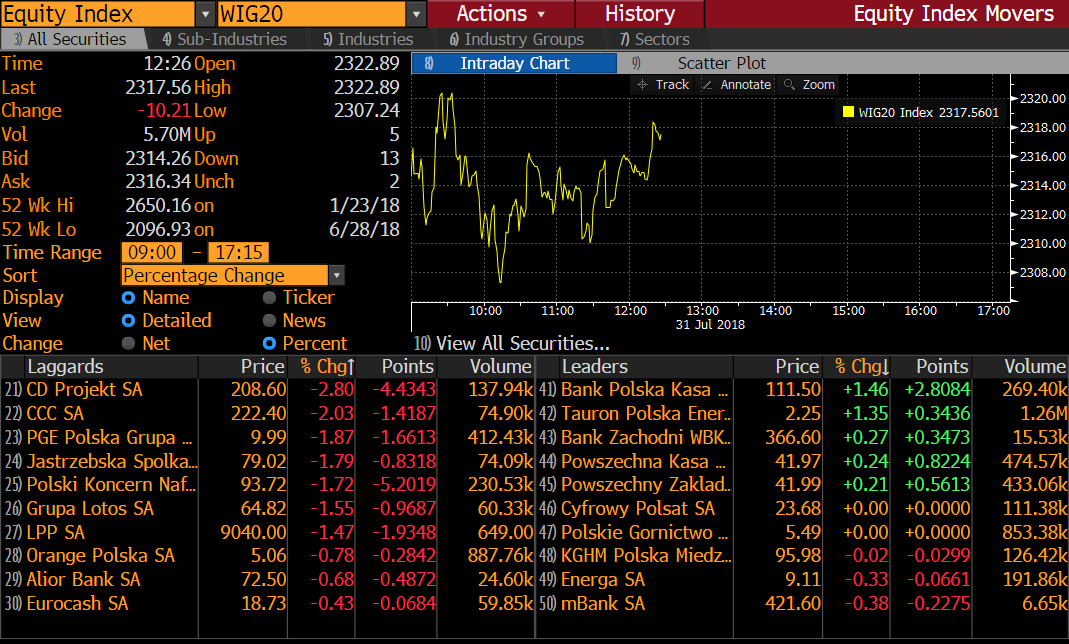Click View All Securities link
Screen dimensions: 1069x644
pyautogui.click(x=522, y=343)
